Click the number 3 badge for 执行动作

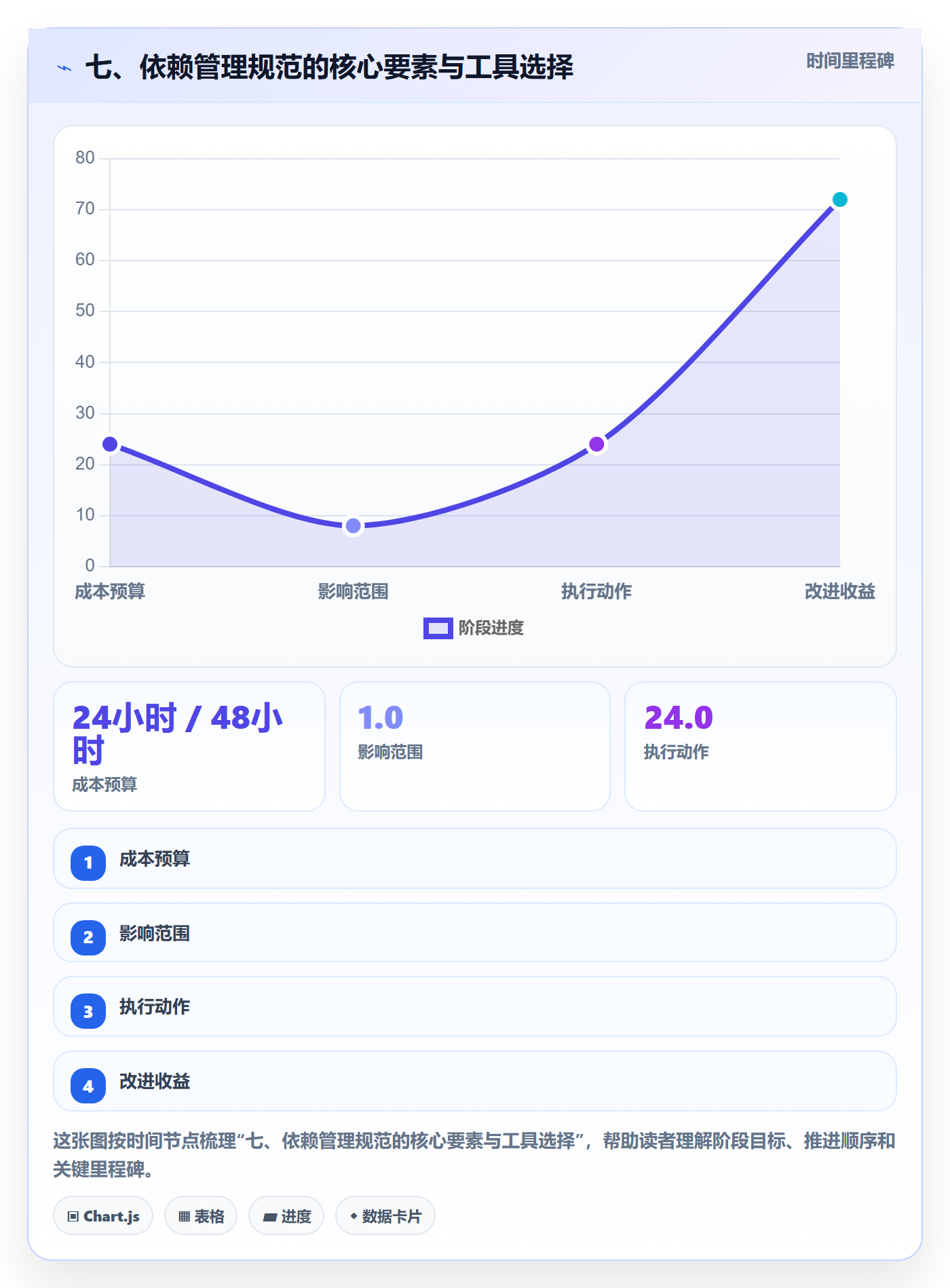click(88, 1011)
